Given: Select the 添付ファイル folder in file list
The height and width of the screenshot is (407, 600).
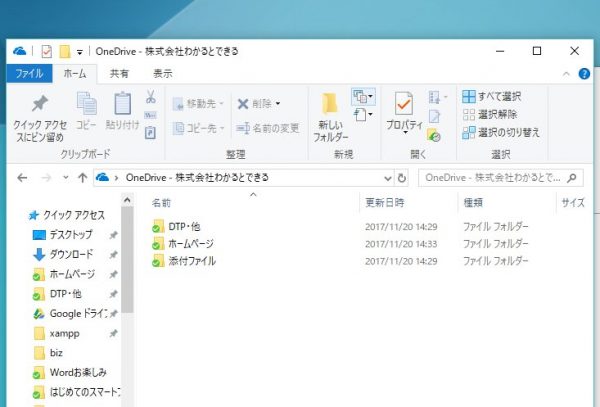Looking at the screenshot, I should pyautogui.click(x=184, y=261).
